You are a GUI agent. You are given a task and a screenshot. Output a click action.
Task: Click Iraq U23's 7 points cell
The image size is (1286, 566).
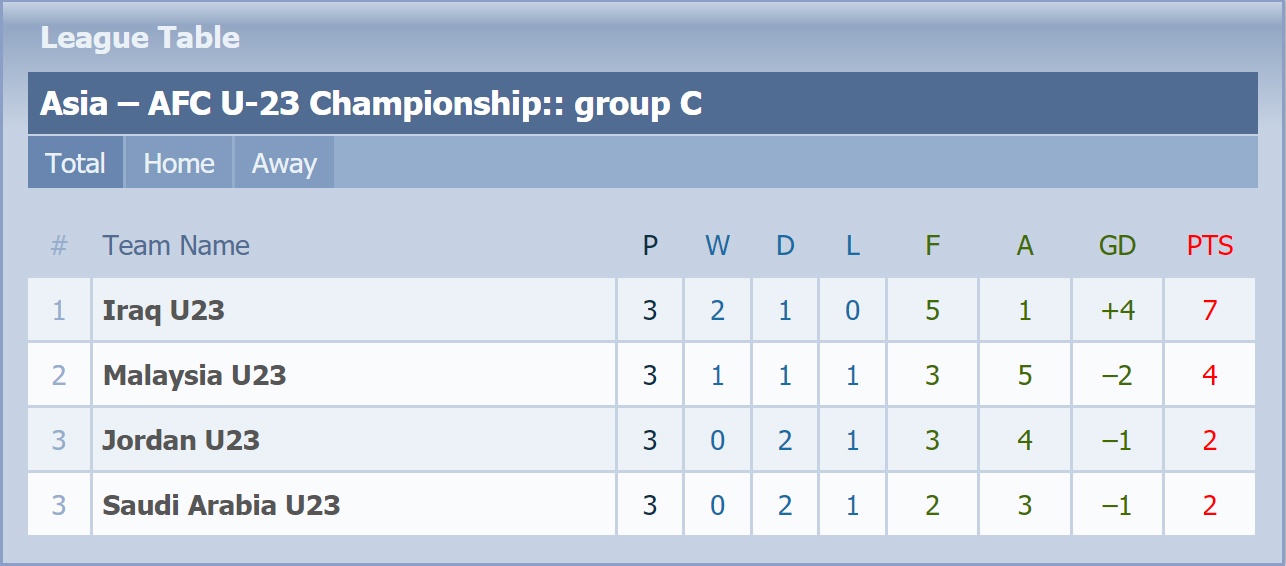pos(1209,310)
